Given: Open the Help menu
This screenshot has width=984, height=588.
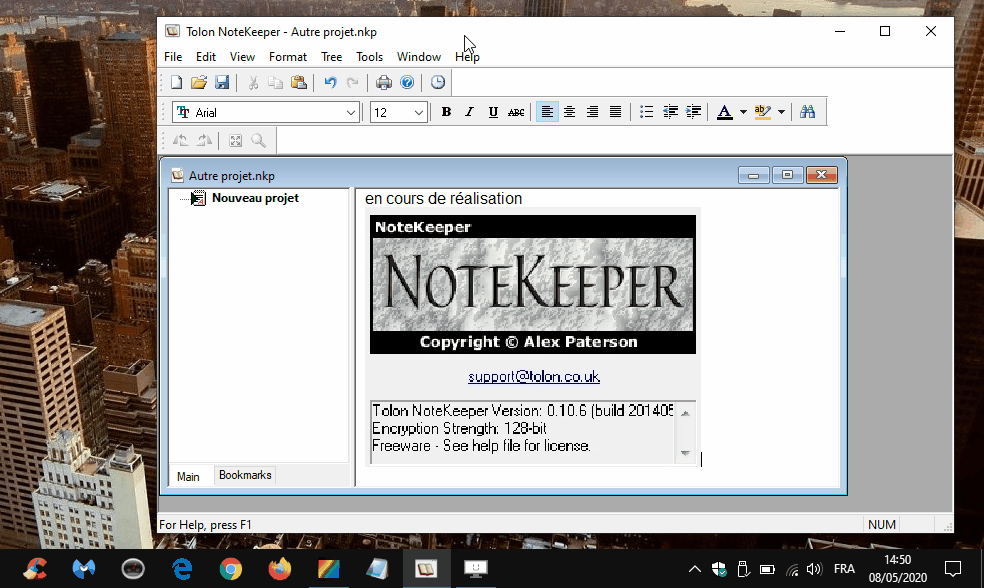Looking at the screenshot, I should point(467,56).
